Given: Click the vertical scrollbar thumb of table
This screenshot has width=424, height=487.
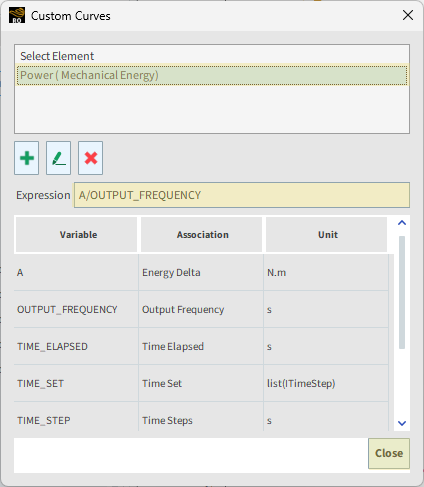Looking at the screenshot, I should (402, 292).
